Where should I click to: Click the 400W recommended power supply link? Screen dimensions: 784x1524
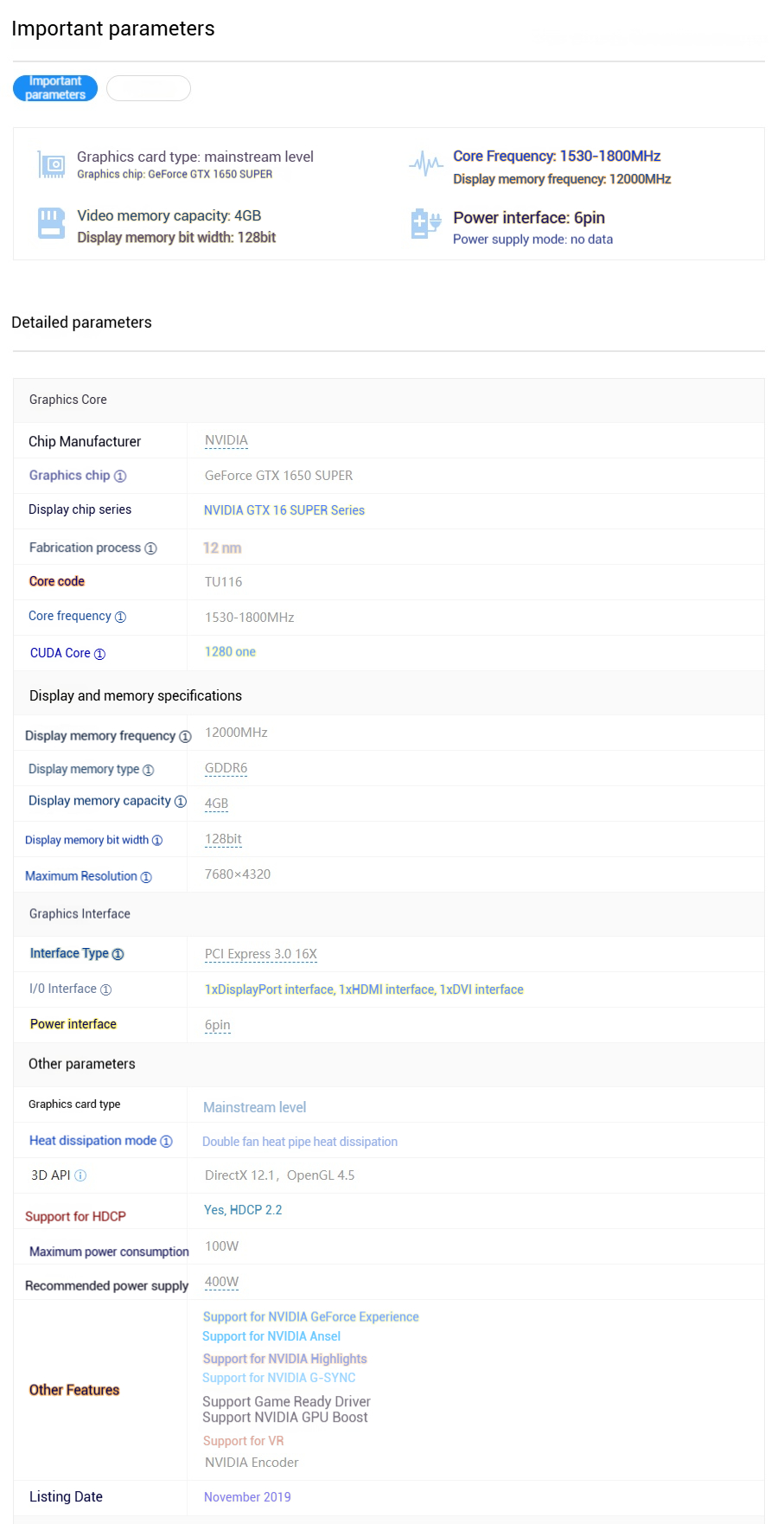tap(221, 1282)
